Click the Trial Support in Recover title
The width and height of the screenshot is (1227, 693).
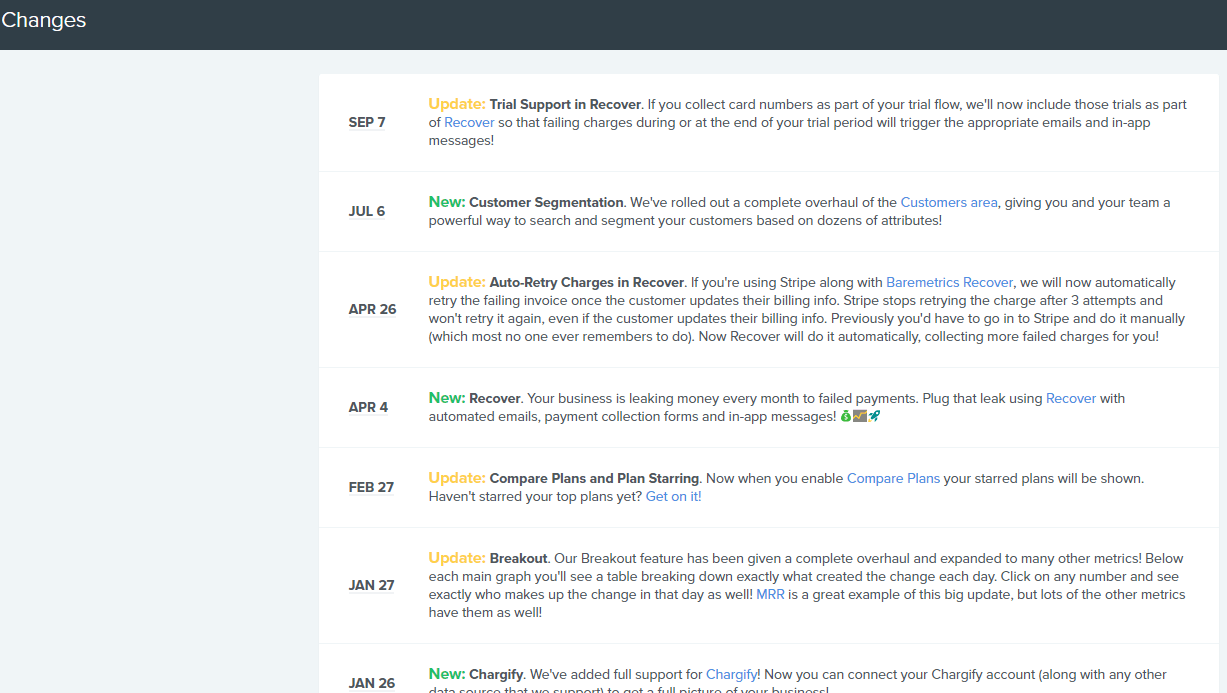[564, 104]
